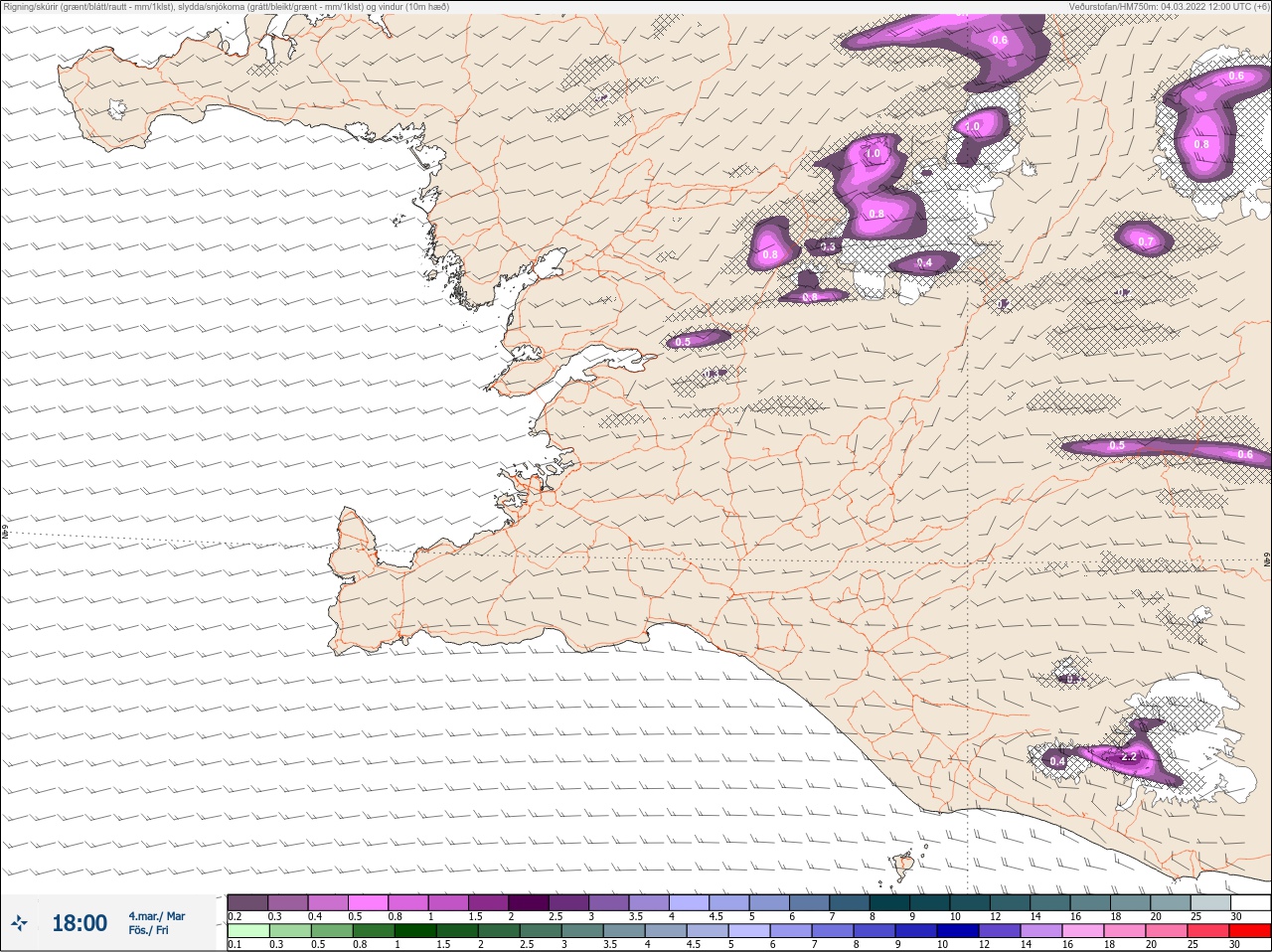Select the 16 swatch in the upper legend row
The width and height of the screenshot is (1272, 952).
pyautogui.click(x=1090, y=902)
